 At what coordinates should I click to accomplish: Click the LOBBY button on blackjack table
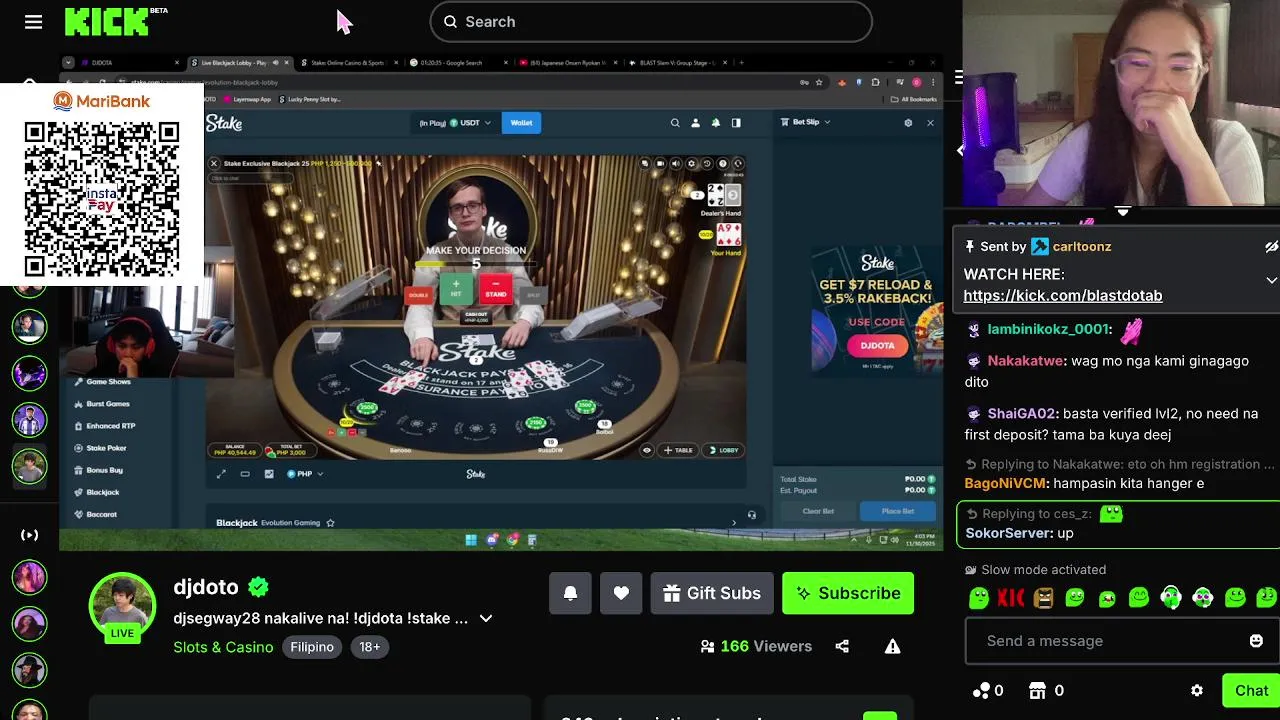tap(723, 450)
